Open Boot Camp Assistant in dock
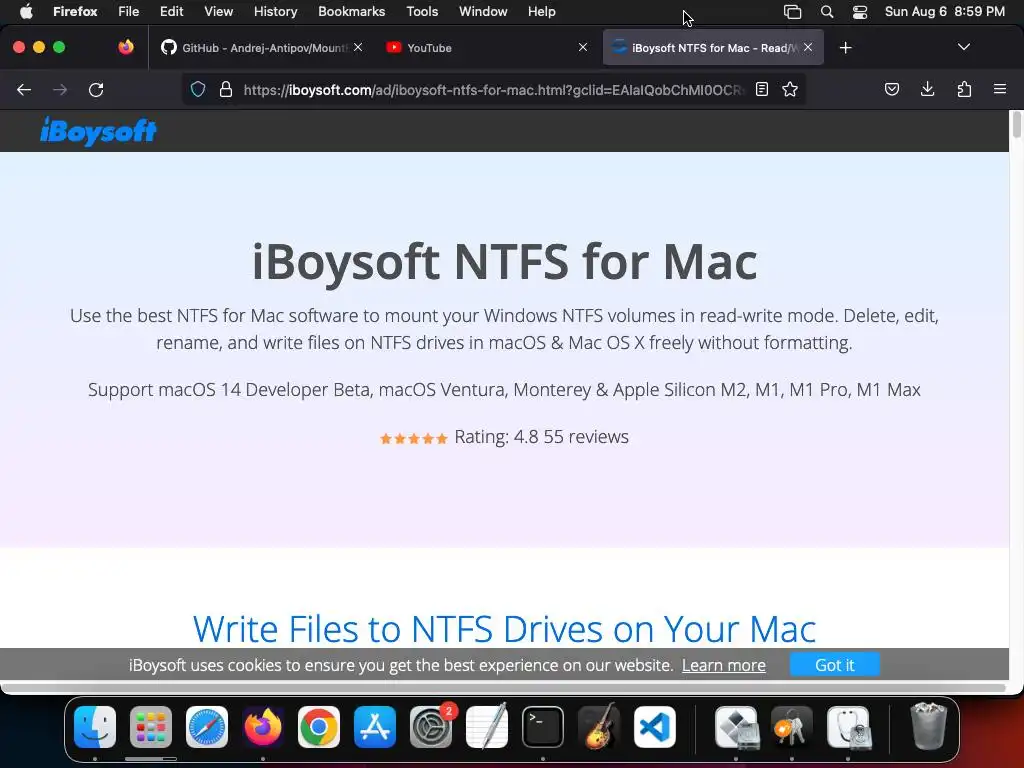Image resolution: width=1024 pixels, height=768 pixels. pos(736,726)
